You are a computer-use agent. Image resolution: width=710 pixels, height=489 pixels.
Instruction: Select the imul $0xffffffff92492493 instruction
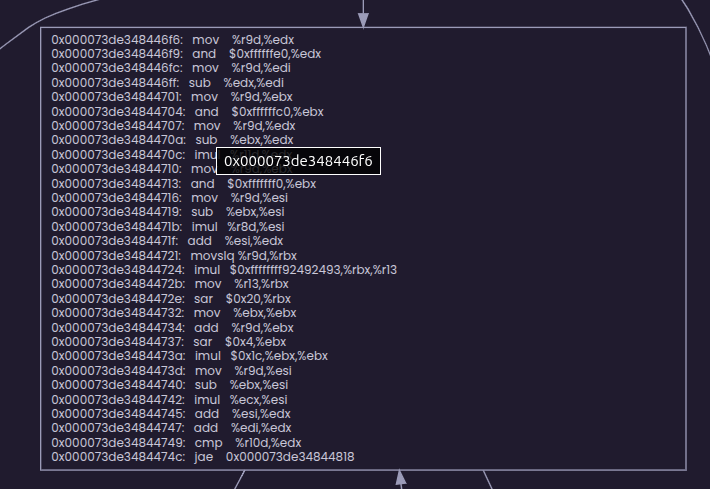(295, 270)
